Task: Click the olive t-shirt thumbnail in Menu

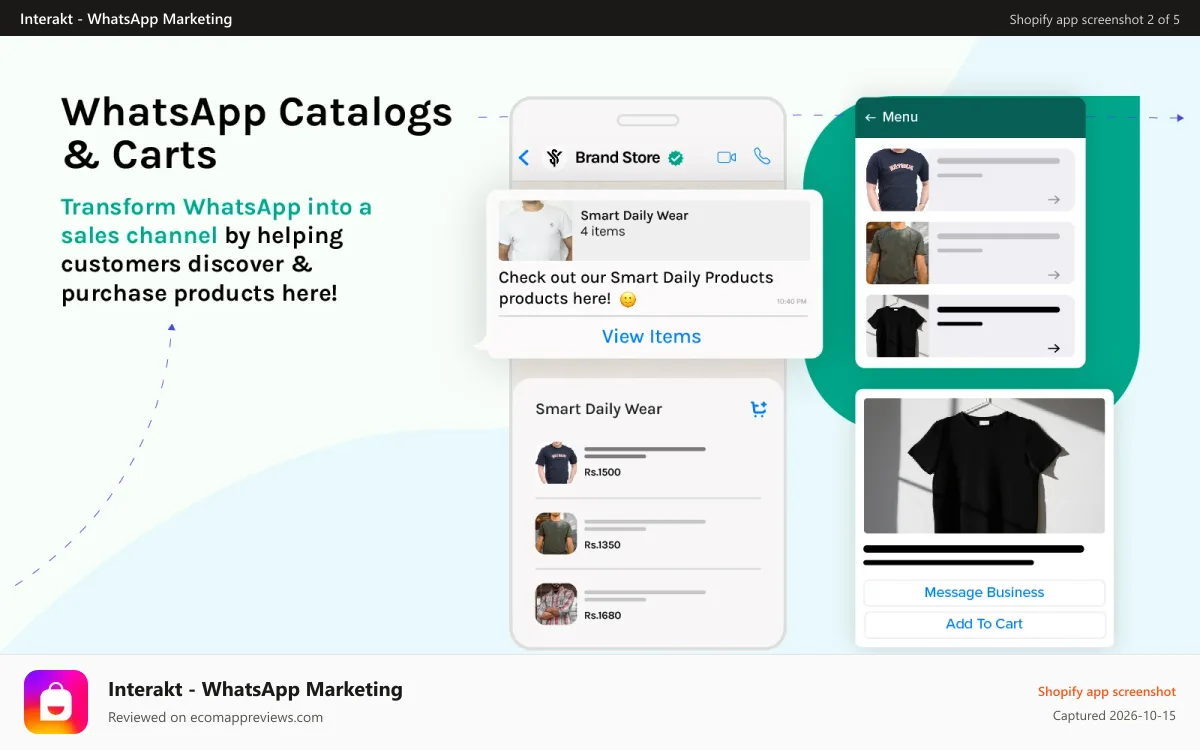Action: 897,253
